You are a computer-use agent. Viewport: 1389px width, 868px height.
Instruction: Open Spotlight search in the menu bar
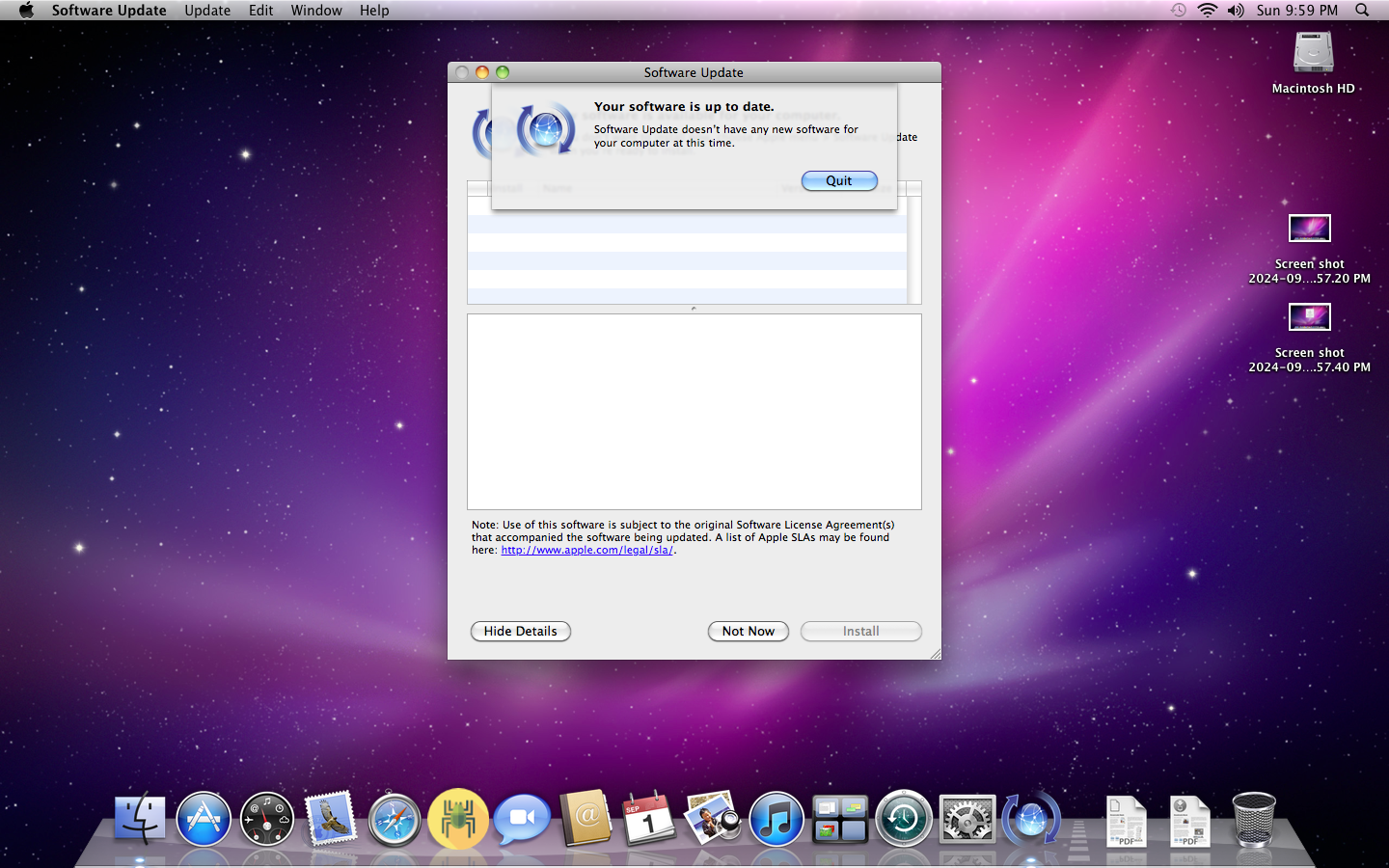tap(1362, 10)
